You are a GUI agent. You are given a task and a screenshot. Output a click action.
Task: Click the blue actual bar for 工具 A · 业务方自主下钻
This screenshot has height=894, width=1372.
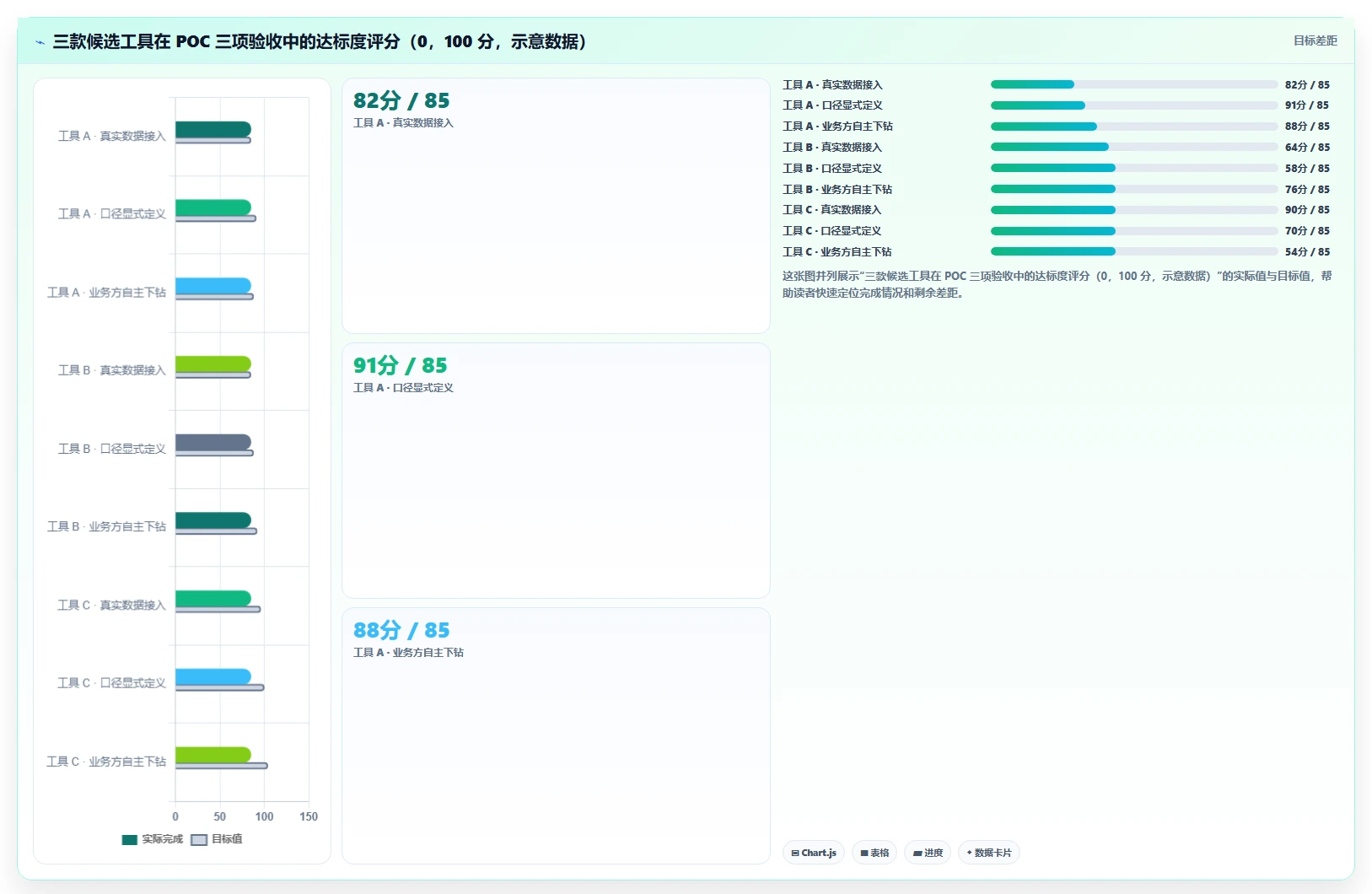click(213, 286)
